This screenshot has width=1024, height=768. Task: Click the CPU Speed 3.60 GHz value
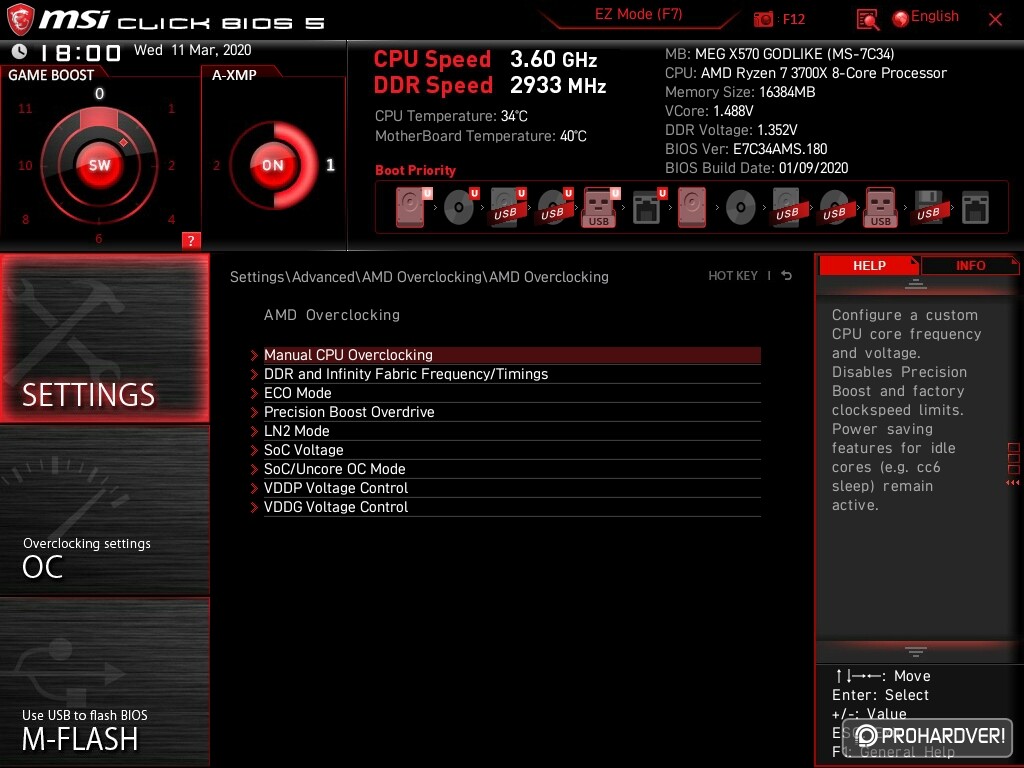click(x=553, y=59)
